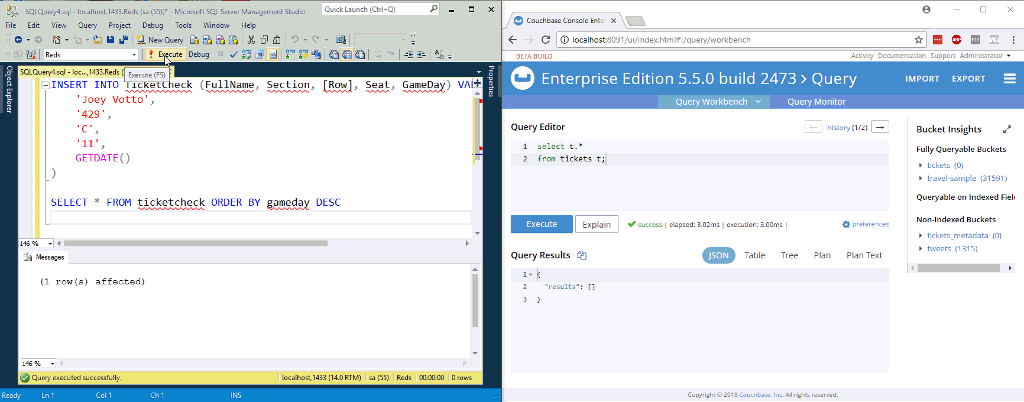Open the Couchbase hamburger menu
The image size is (1024, 402).
(x=1010, y=79)
